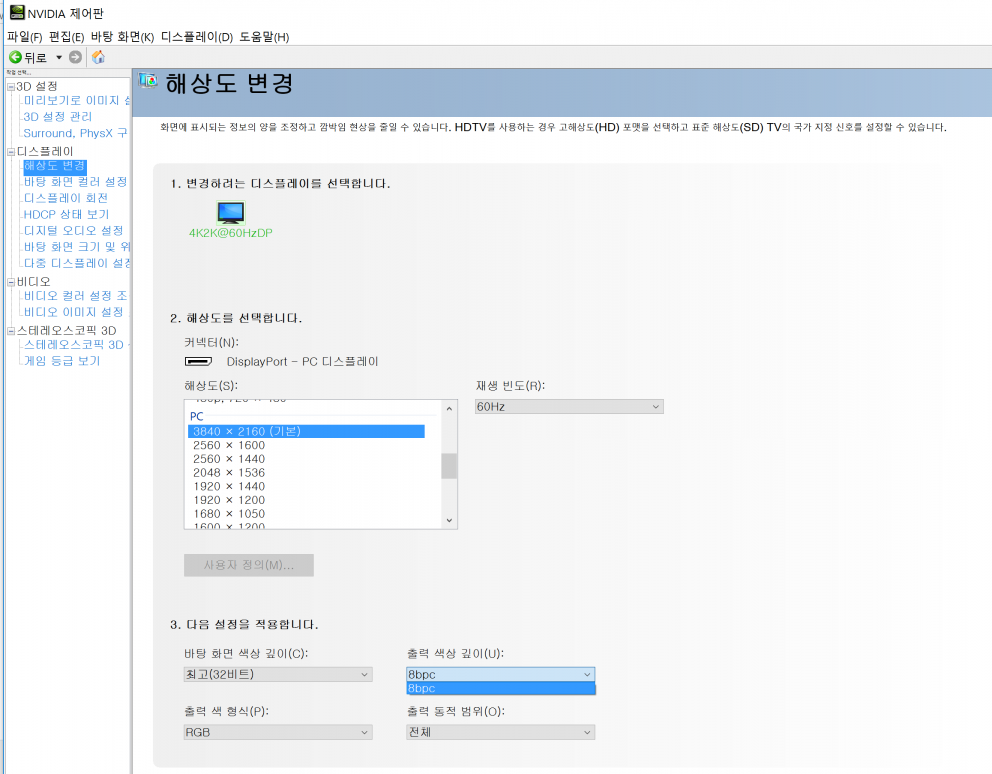Viewport: 992px width, 774px height.
Task: Open the 출력 색상 깊이 dropdown
Action: point(500,675)
